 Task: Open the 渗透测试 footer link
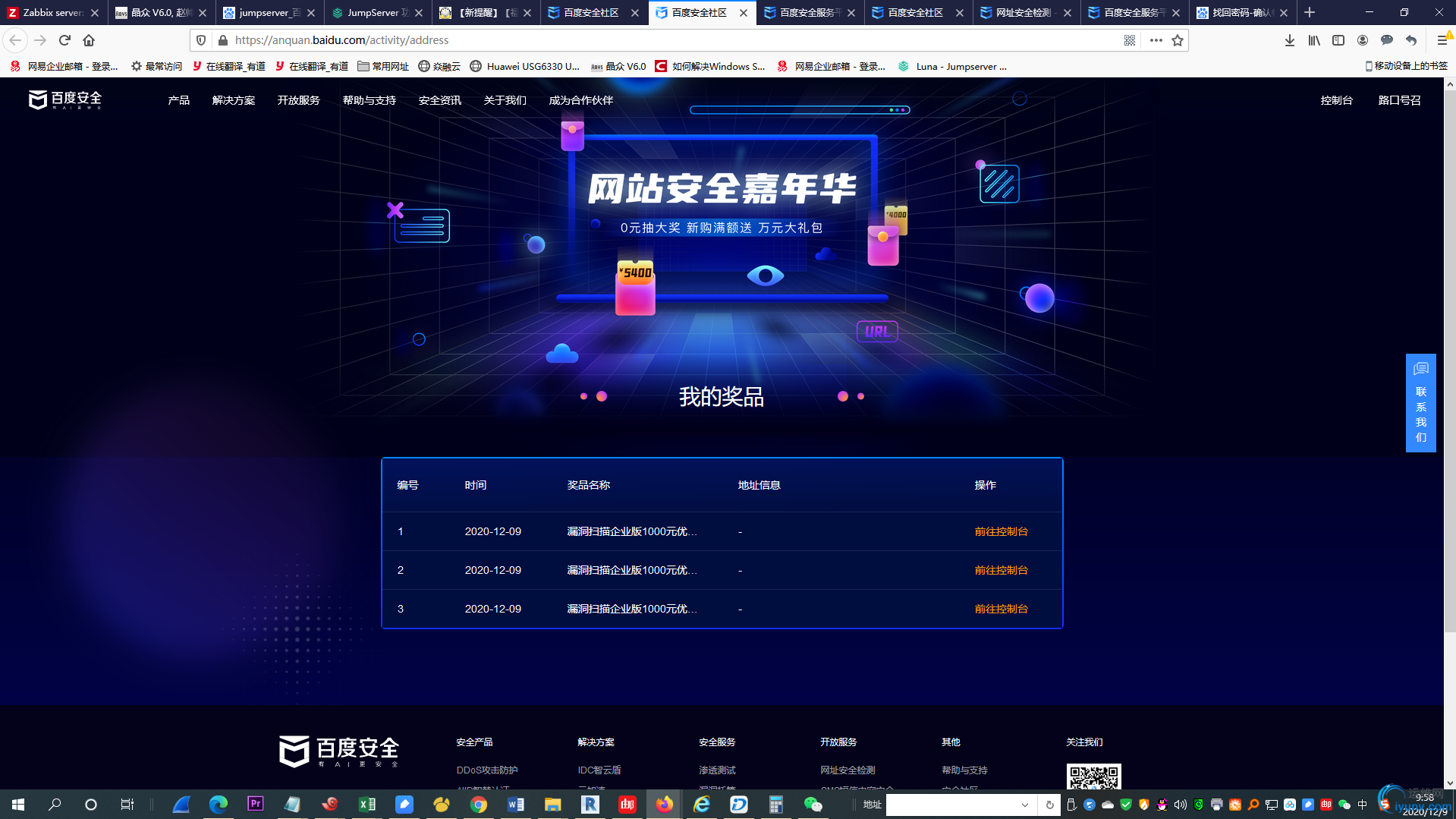[x=717, y=770]
